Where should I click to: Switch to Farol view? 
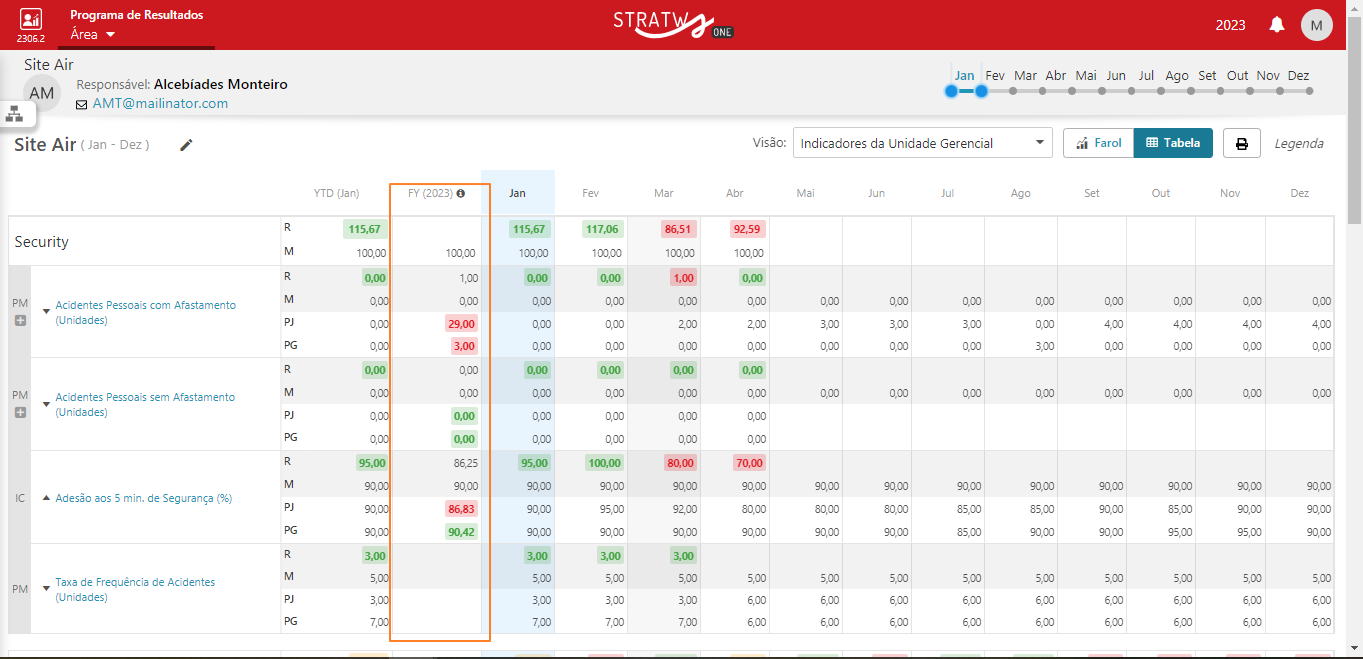[1098, 143]
